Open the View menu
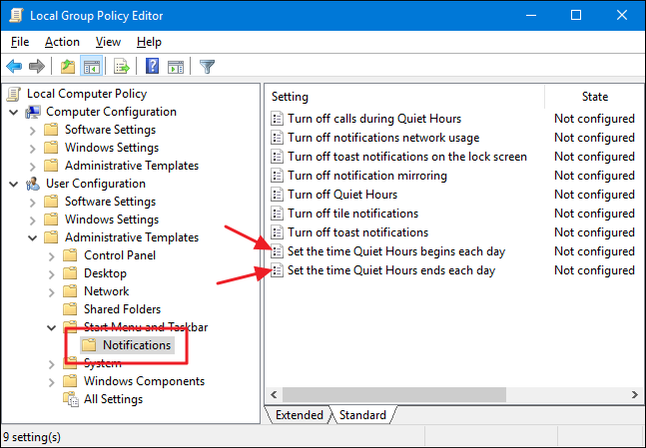 108,42
